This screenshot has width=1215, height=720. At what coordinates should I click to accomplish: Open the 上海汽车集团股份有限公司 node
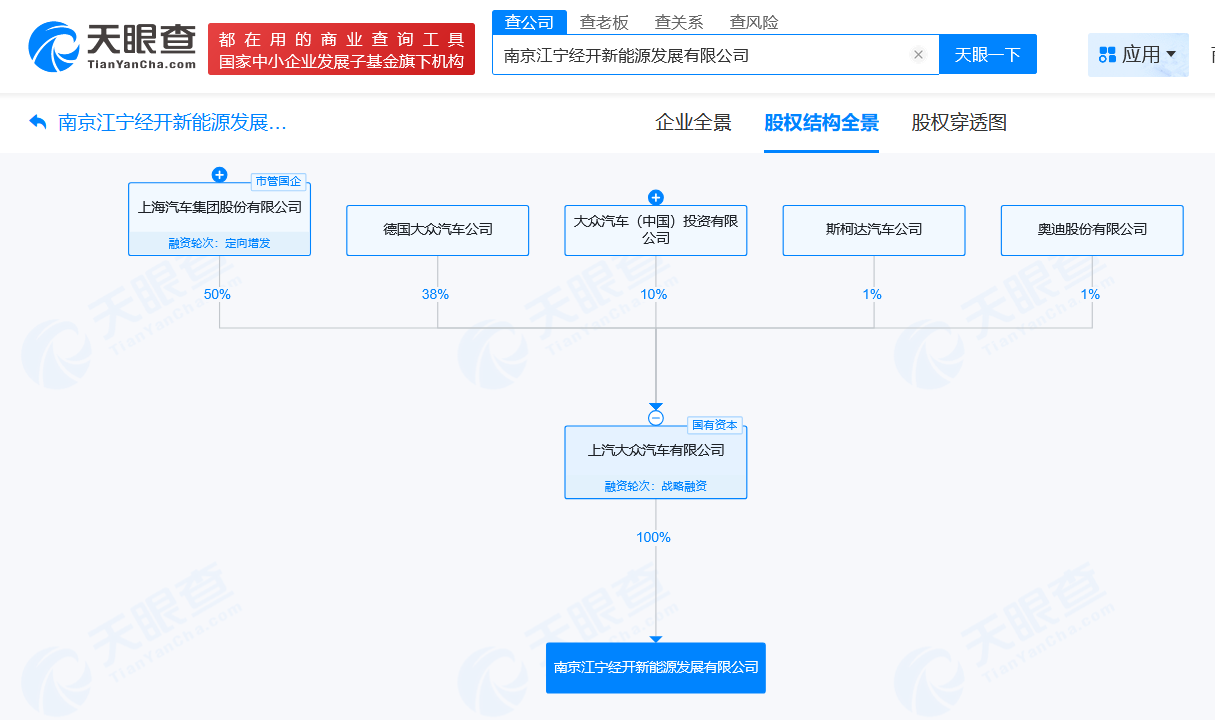click(x=219, y=219)
